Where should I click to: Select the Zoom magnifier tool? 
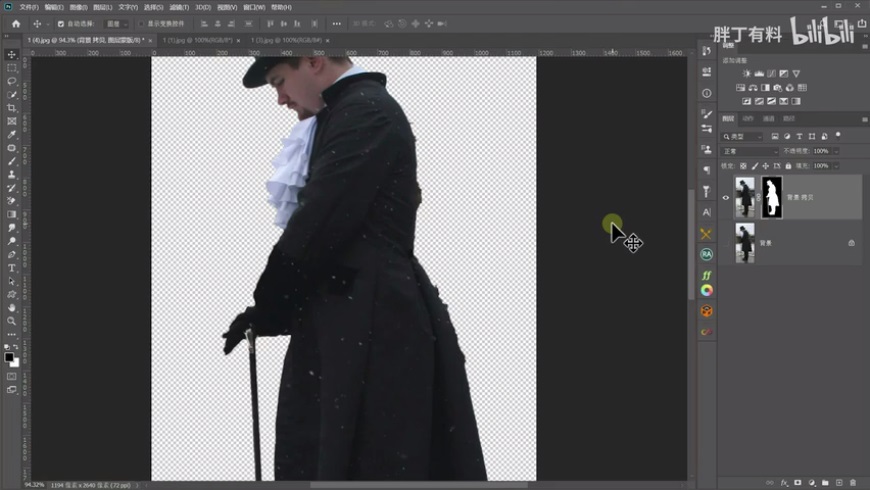point(12,321)
